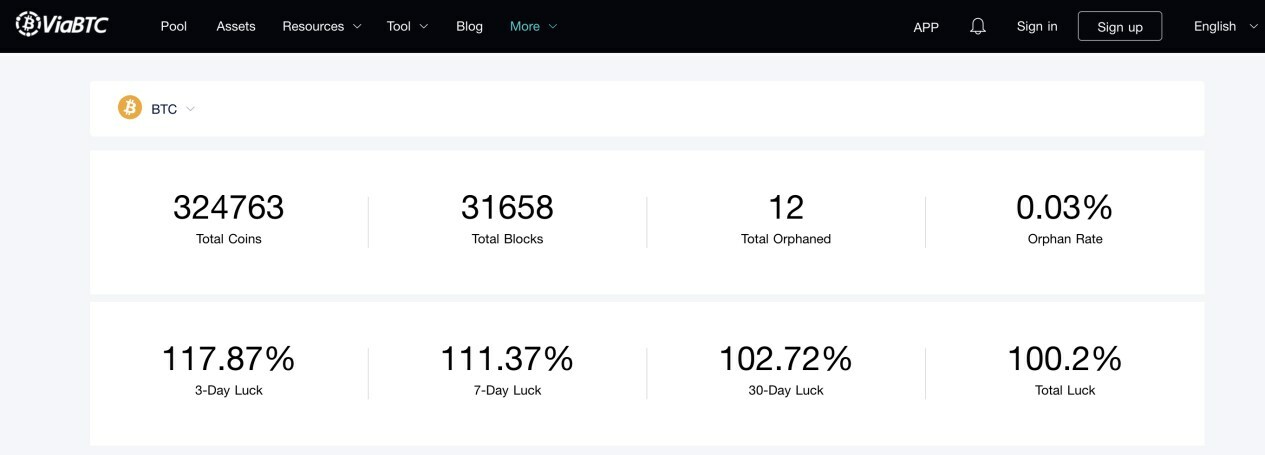The image size is (1265, 455).
Task: Click the orange Bitcoin coin icon
Action: [x=130, y=108]
